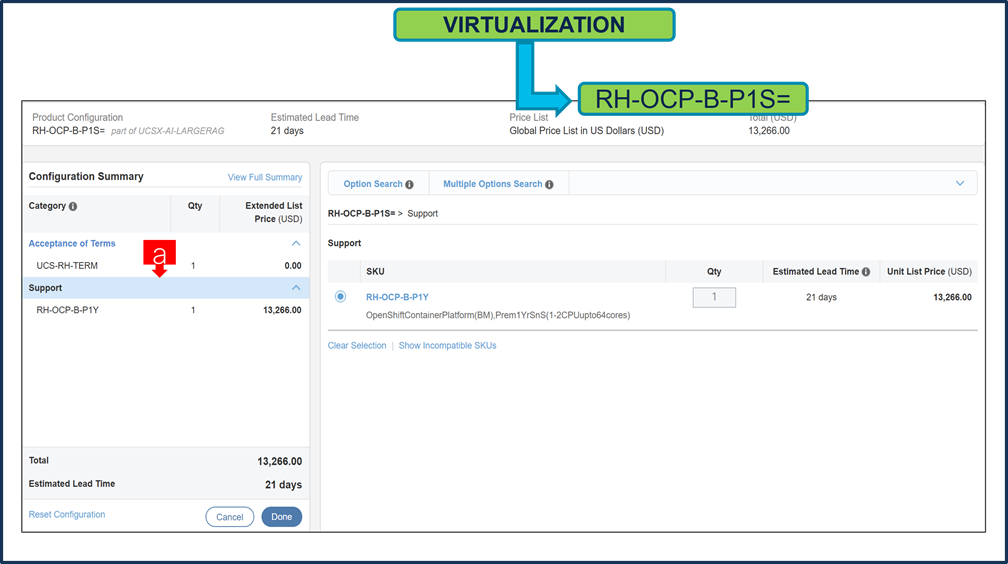Select the RH-OCP-B-P1Y radio button
The height and width of the screenshot is (564, 1008).
(x=340, y=296)
